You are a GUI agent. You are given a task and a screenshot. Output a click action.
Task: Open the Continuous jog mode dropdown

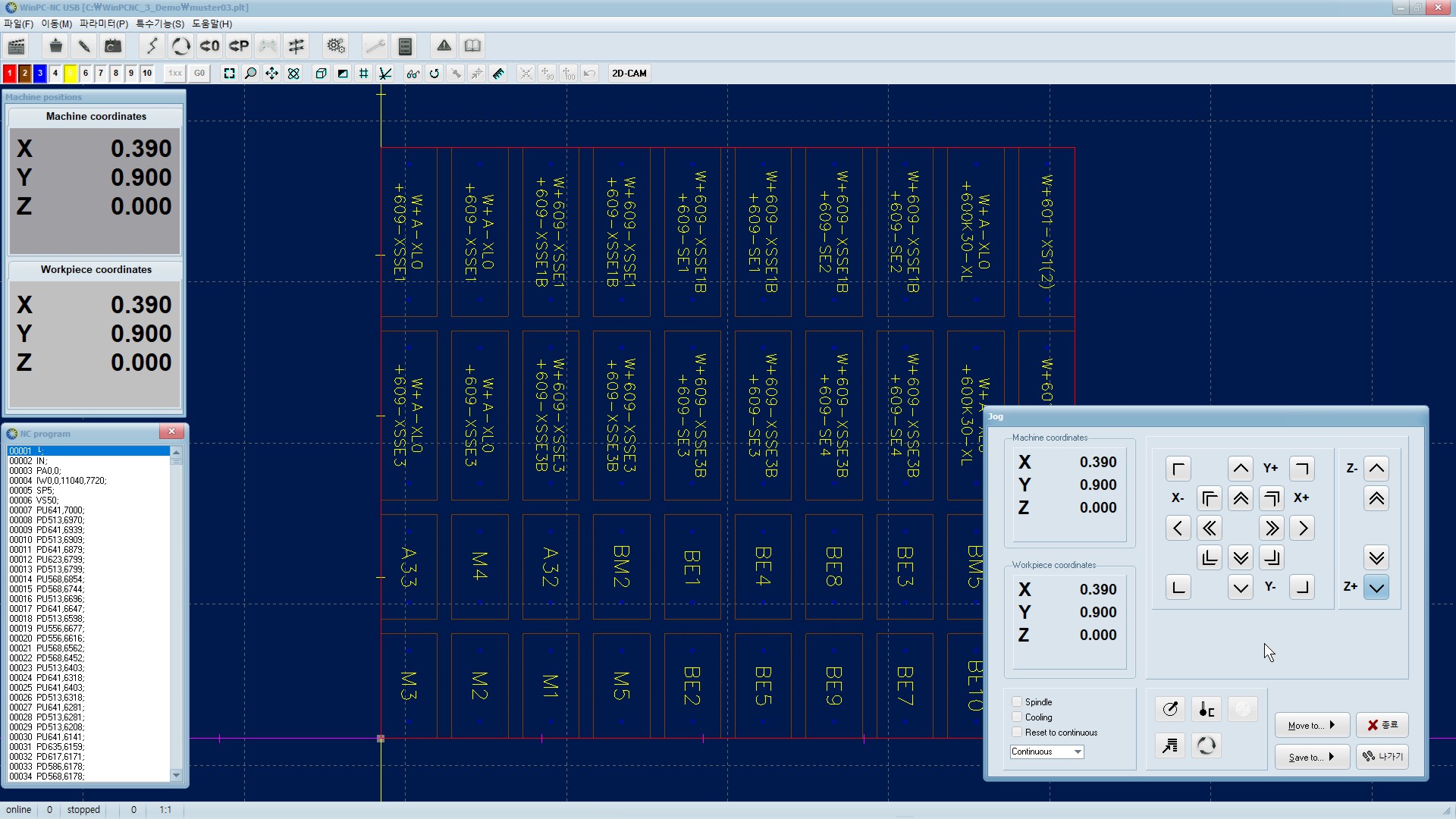(x=1047, y=752)
